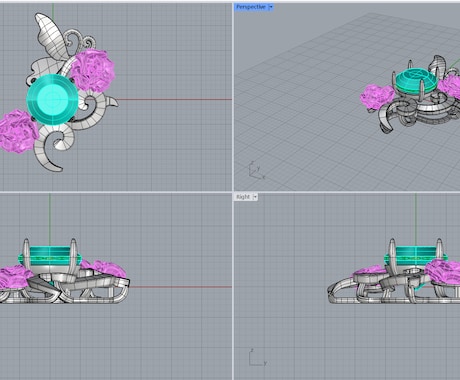Select the pink flower beside gemstone in Right viewport

pyautogui.click(x=443, y=271)
